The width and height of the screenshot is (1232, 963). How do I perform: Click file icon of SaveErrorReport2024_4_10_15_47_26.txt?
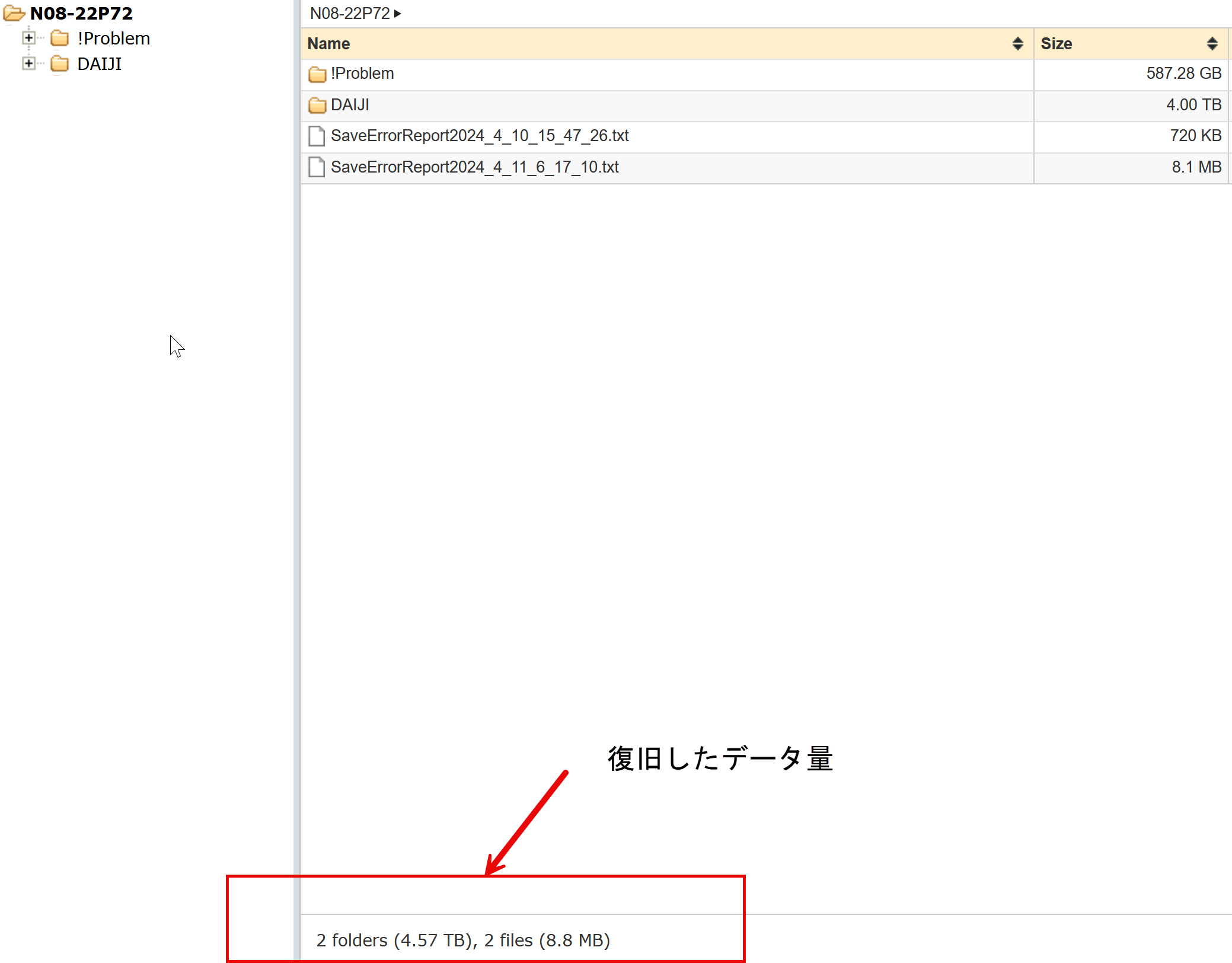click(317, 136)
